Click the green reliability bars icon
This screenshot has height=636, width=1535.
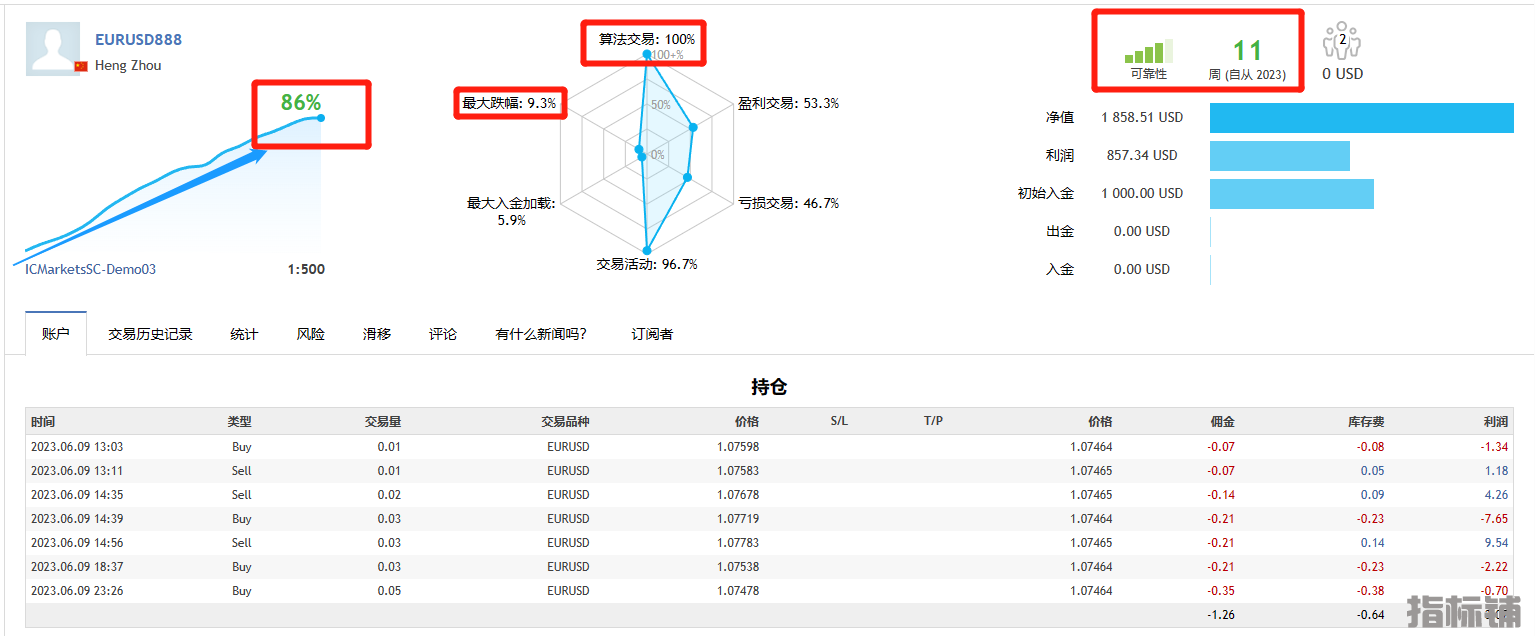click(x=1148, y=52)
